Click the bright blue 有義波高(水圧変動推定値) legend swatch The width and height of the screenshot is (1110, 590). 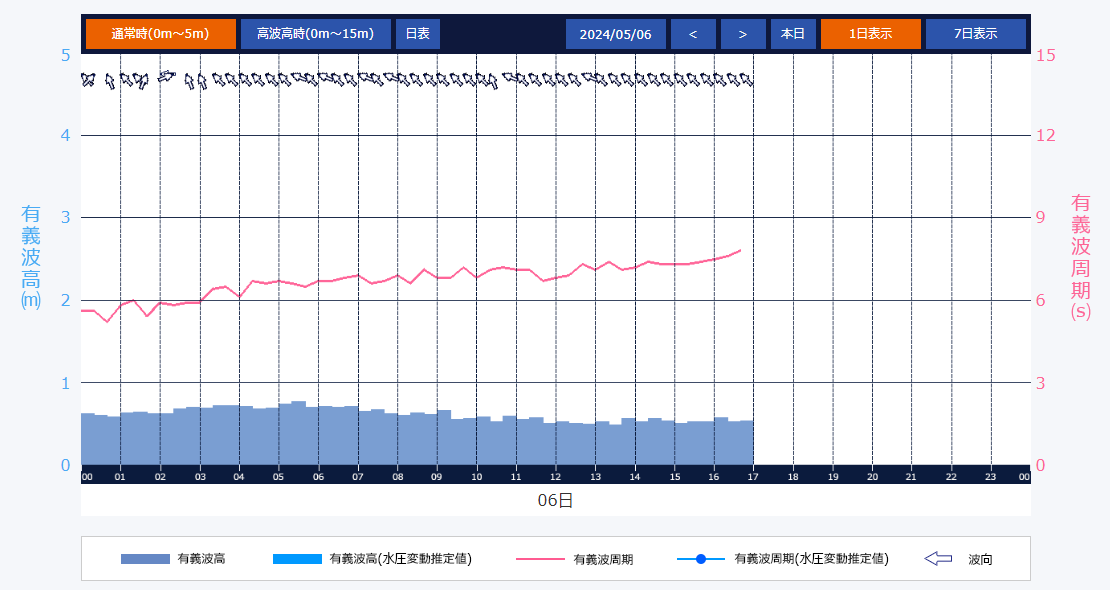[297, 559]
